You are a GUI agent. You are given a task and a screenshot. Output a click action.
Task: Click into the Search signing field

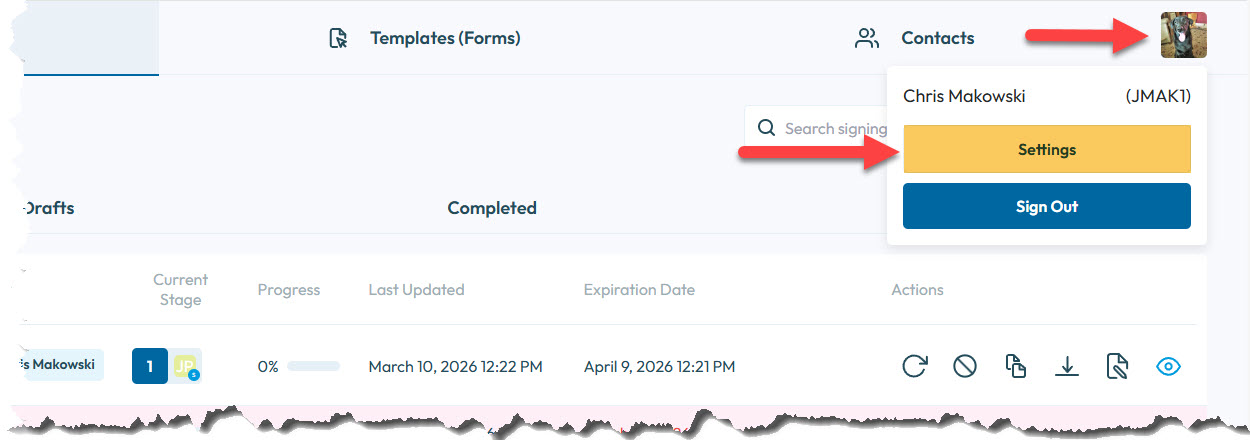point(835,128)
